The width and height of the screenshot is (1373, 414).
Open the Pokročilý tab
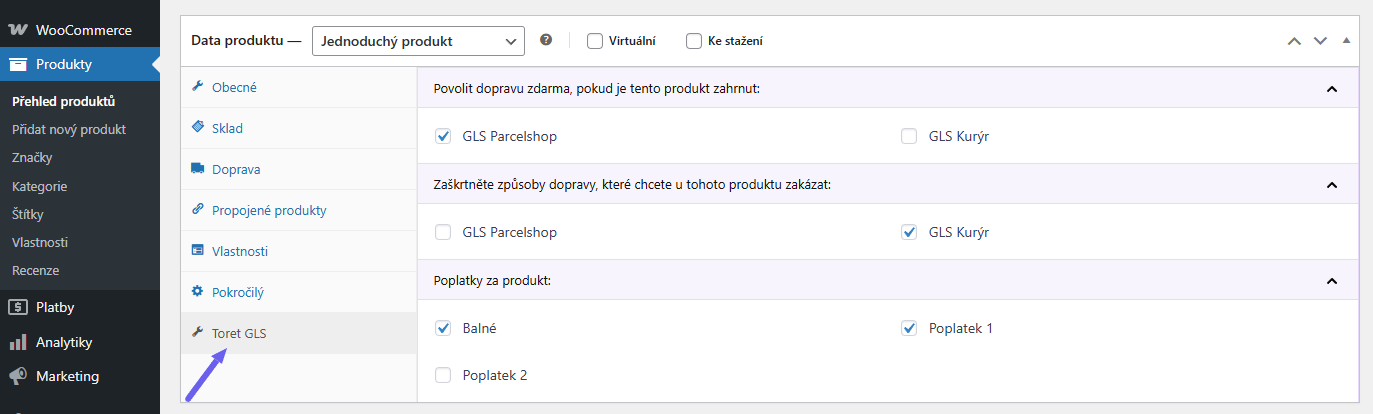tap(299, 292)
